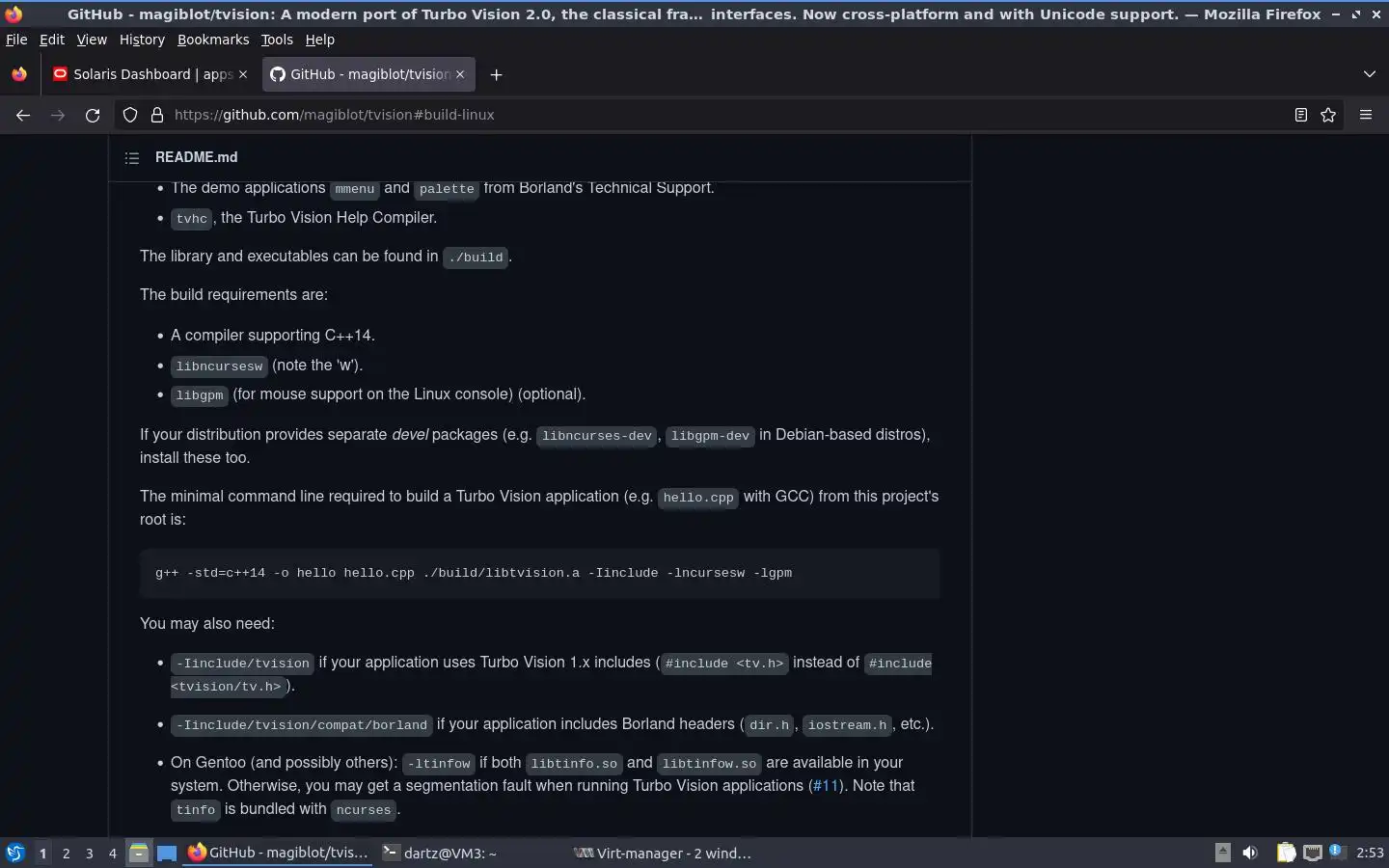Reload the current page
Viewport: 1389px width, 868px height.
coord(93,115)
